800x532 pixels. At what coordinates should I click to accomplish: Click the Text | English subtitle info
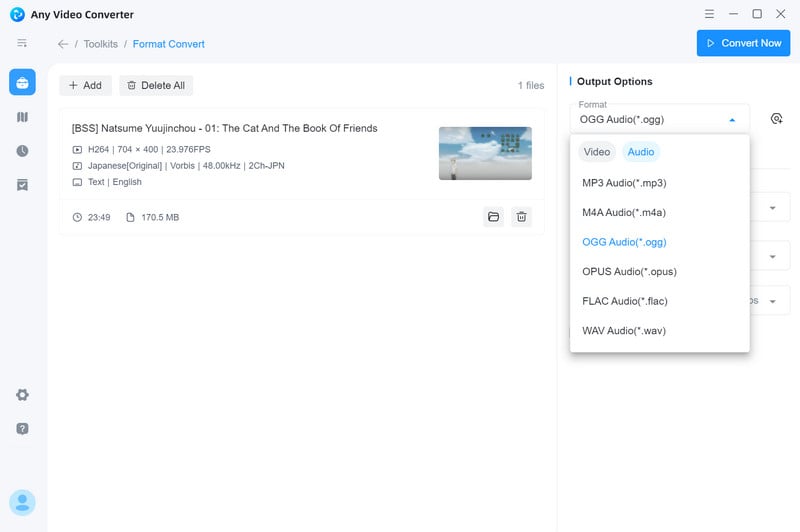click(114, 182)
